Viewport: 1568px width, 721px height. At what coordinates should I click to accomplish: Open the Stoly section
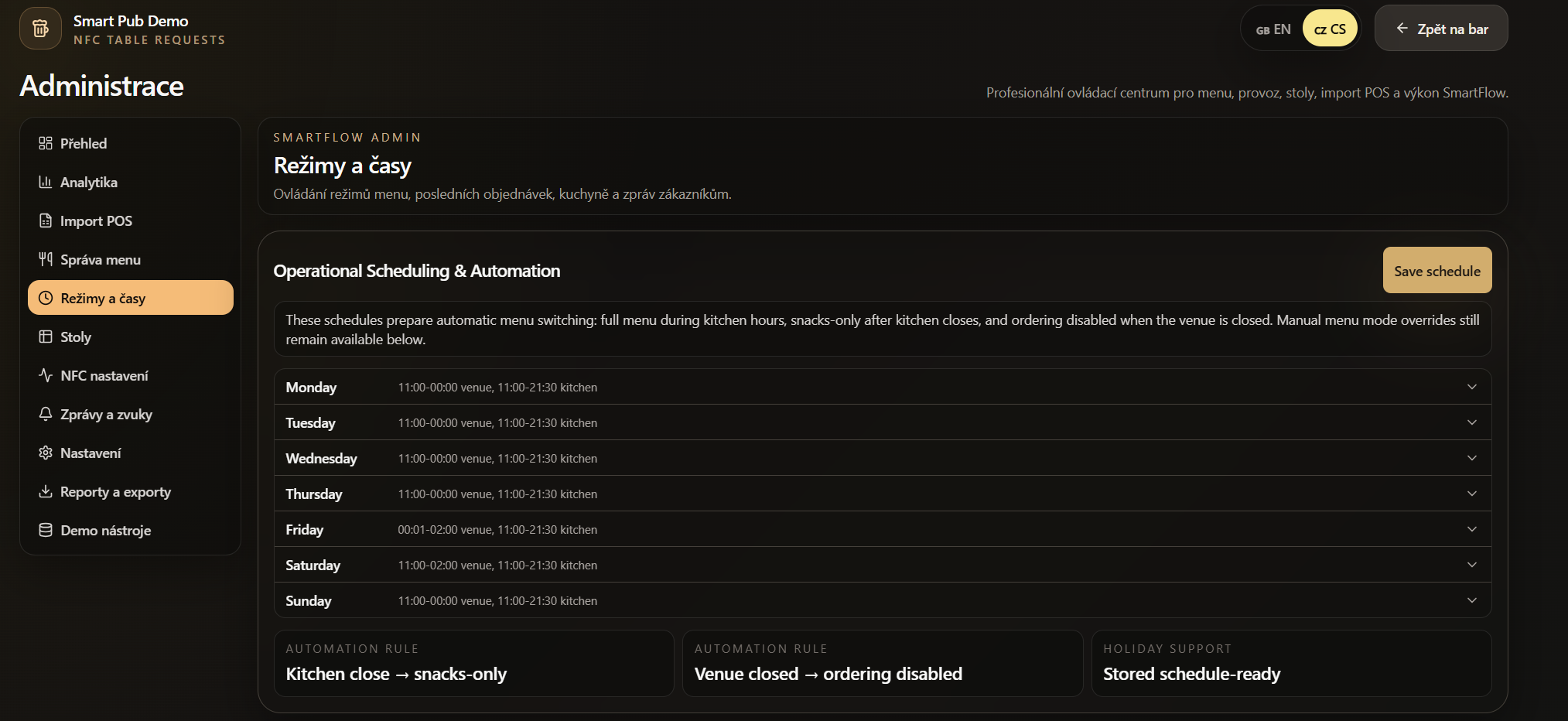(131, 337)
